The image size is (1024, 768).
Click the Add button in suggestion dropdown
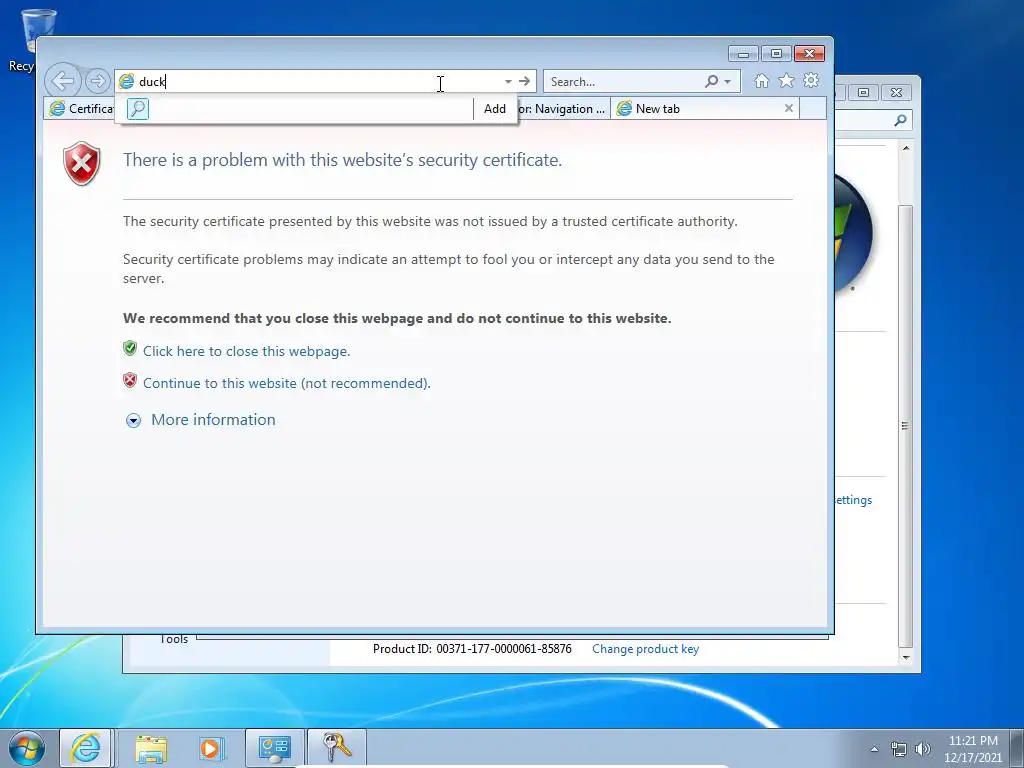click(x=494, y=109)
